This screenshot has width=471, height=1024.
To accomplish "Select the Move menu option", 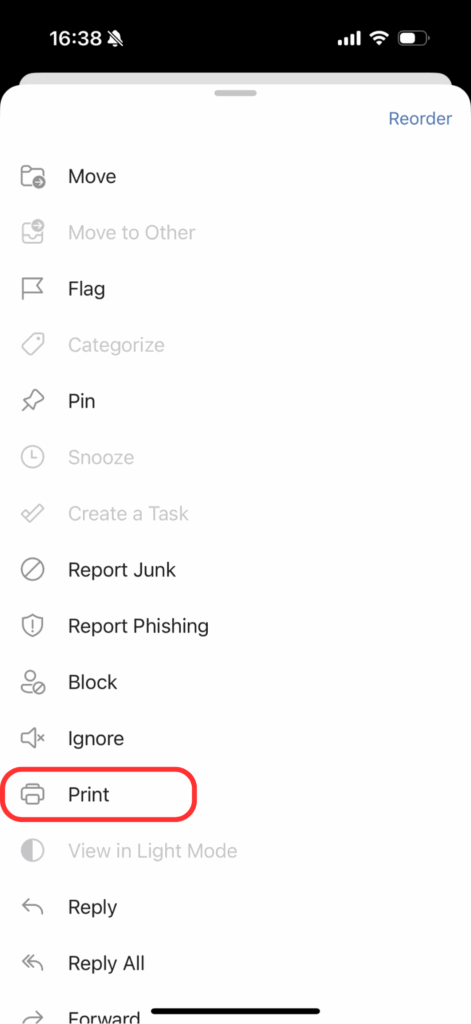I will pos(235,176).
